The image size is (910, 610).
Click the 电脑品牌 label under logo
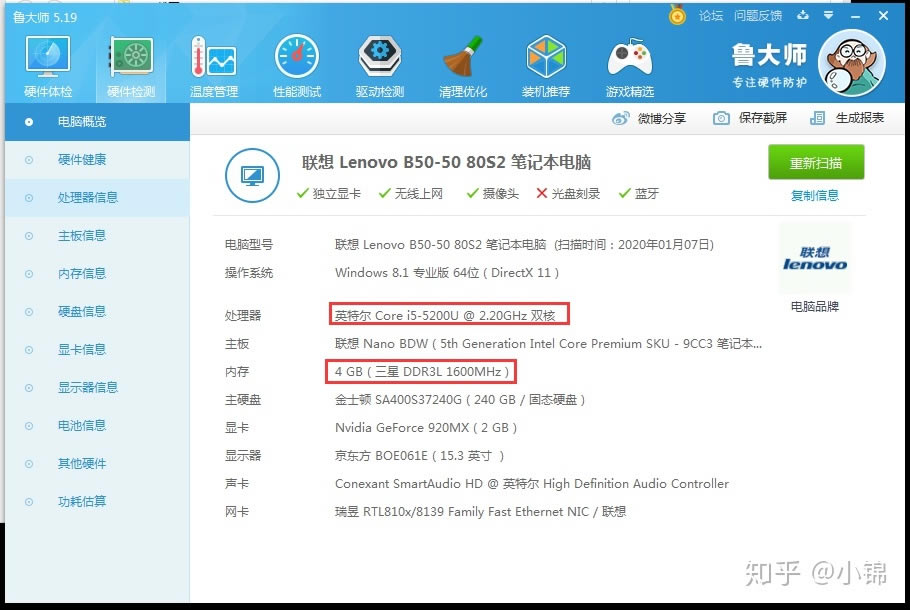815,306
